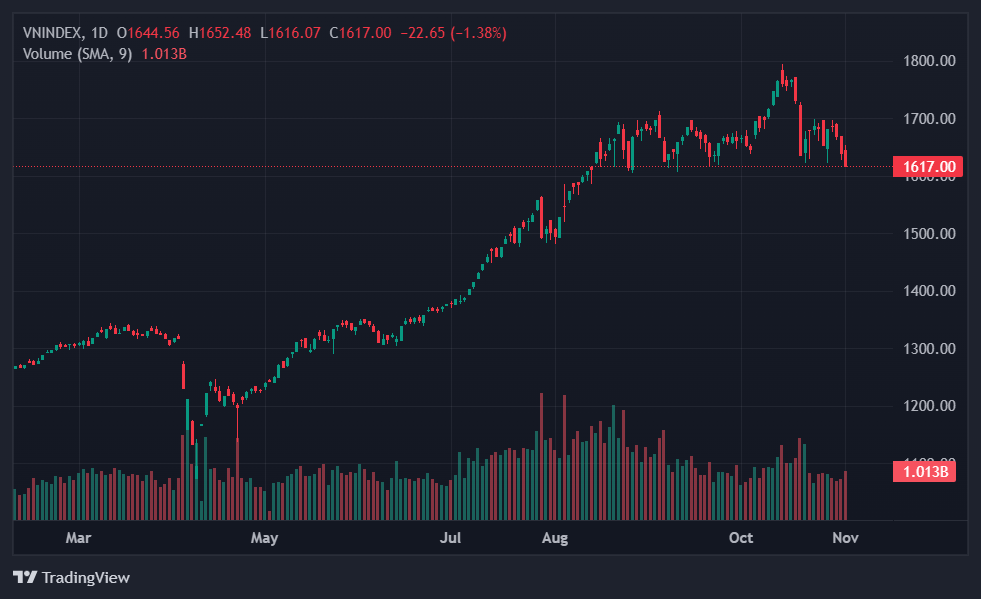Click the Aug label on time axis
The width and height of the screenshot is (981, 599).
pos(554,538)
